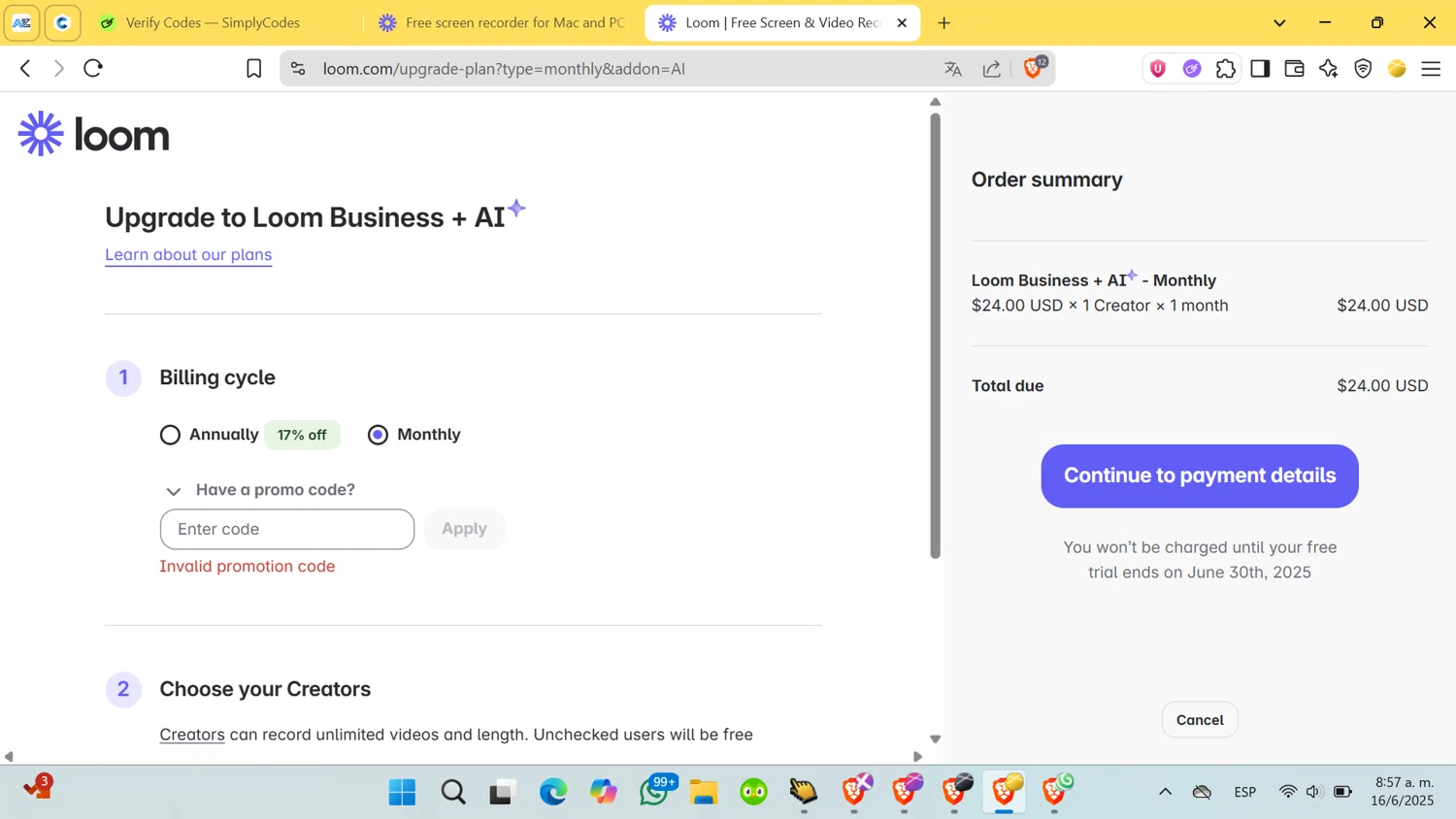The height and width of the screenshot is (819, 1456).
Task: Open File Explorer from the taskbar
Action: tap(704, 792)
